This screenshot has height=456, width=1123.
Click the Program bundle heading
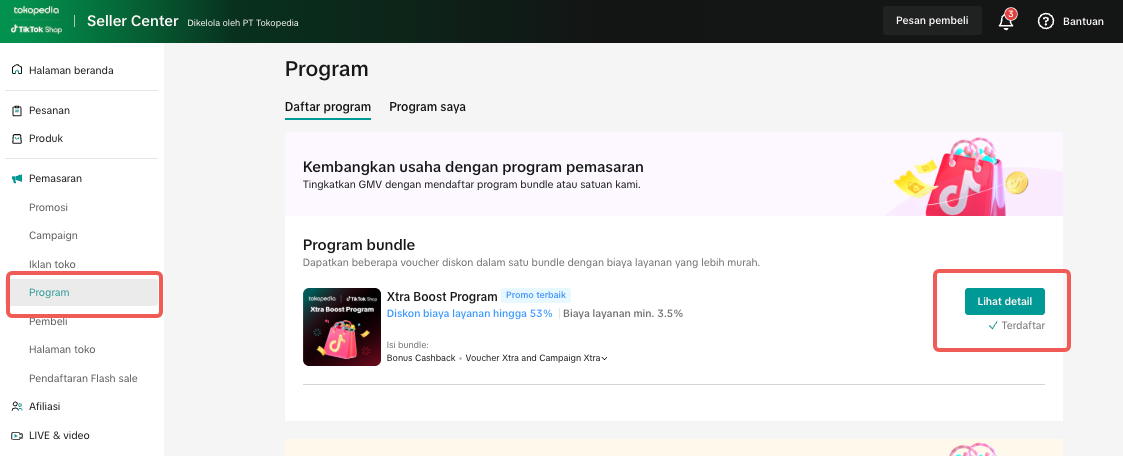click(x=359, y=245)
